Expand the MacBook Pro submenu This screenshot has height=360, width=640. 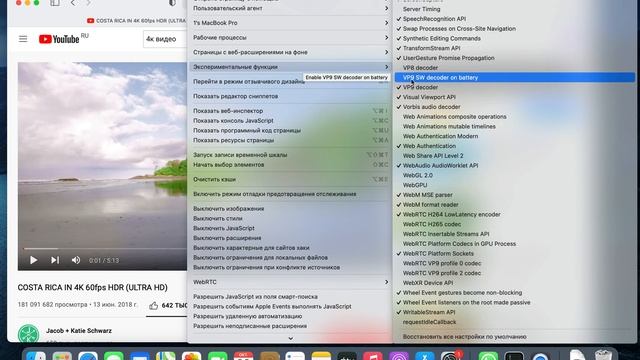click(x=290, y=23)
